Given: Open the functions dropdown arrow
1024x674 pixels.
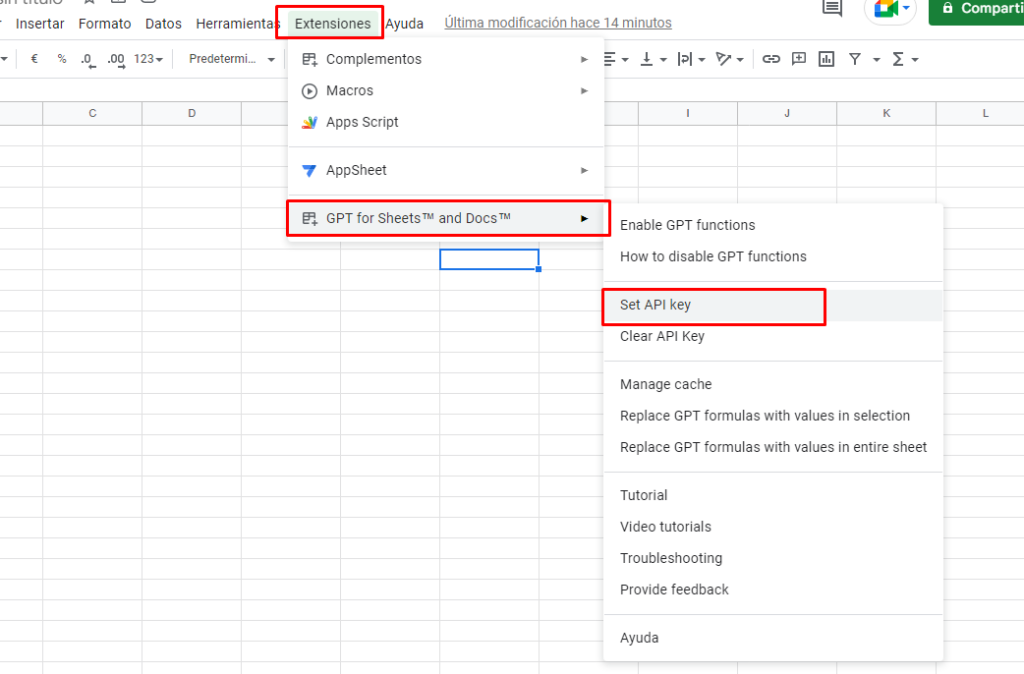Looking at the screenshot, I should (915, 59).
